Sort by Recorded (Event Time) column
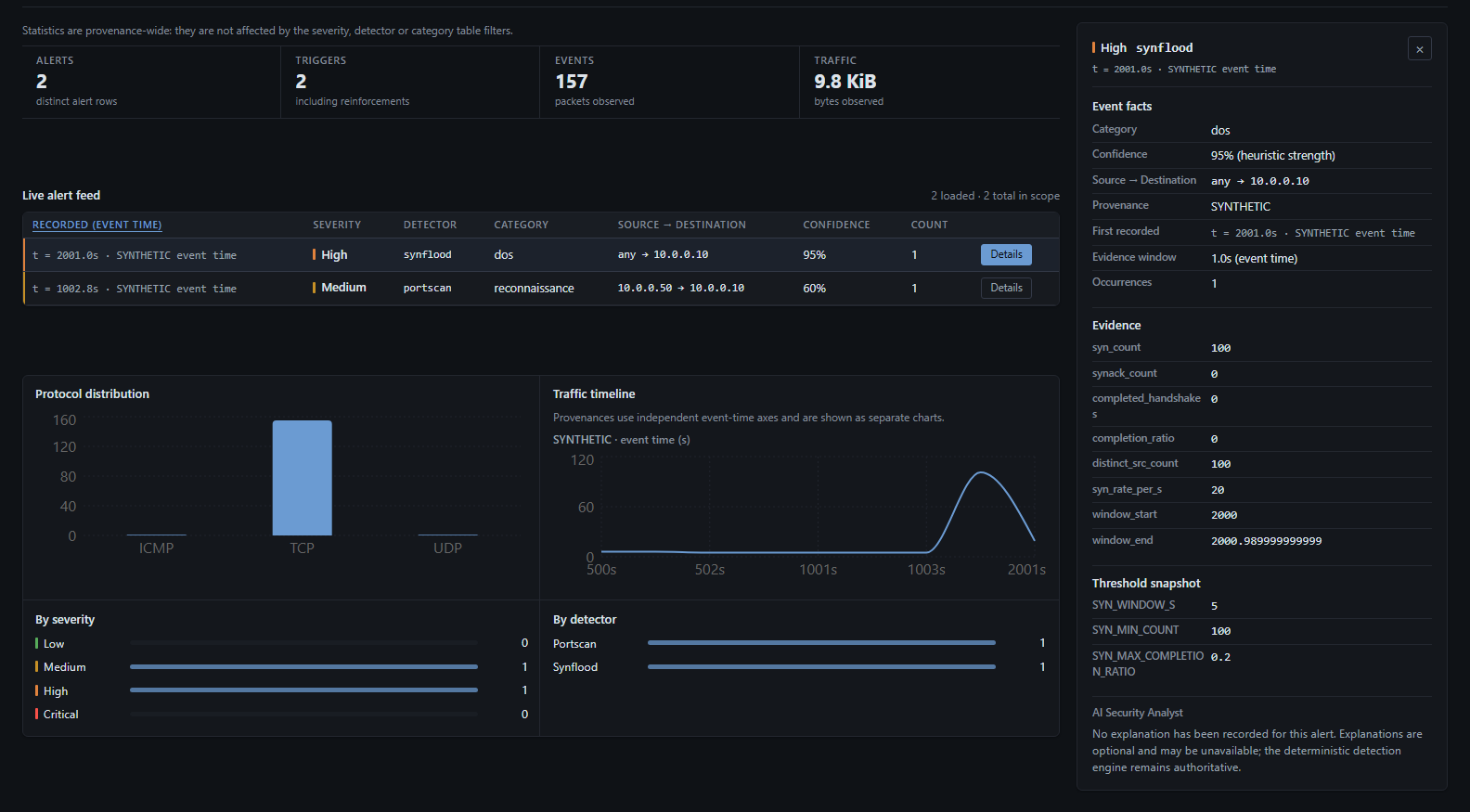The height and width of the screenshot is (812, 1470). click(97, 225)
